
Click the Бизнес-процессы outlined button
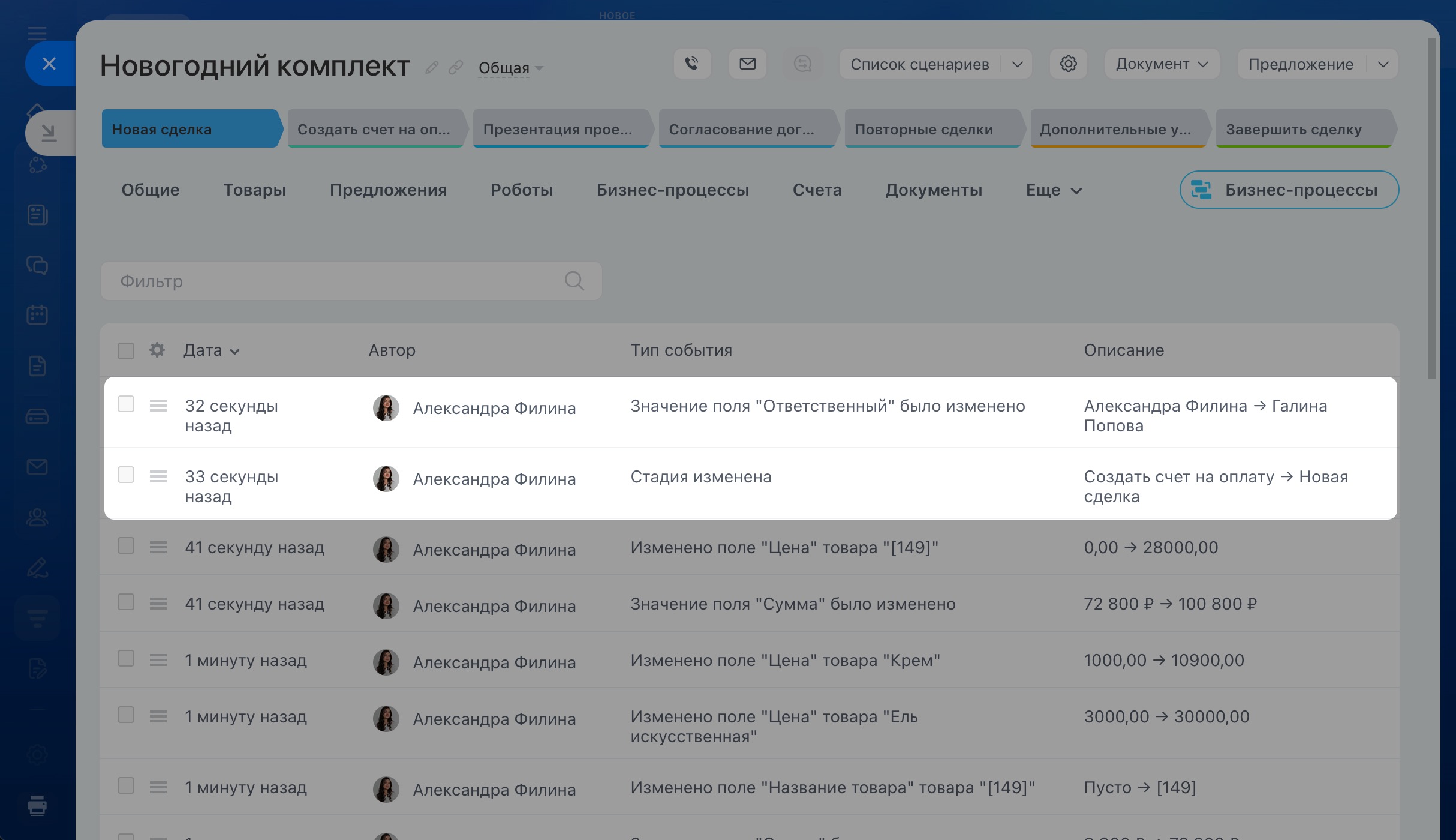[1289, 190]
